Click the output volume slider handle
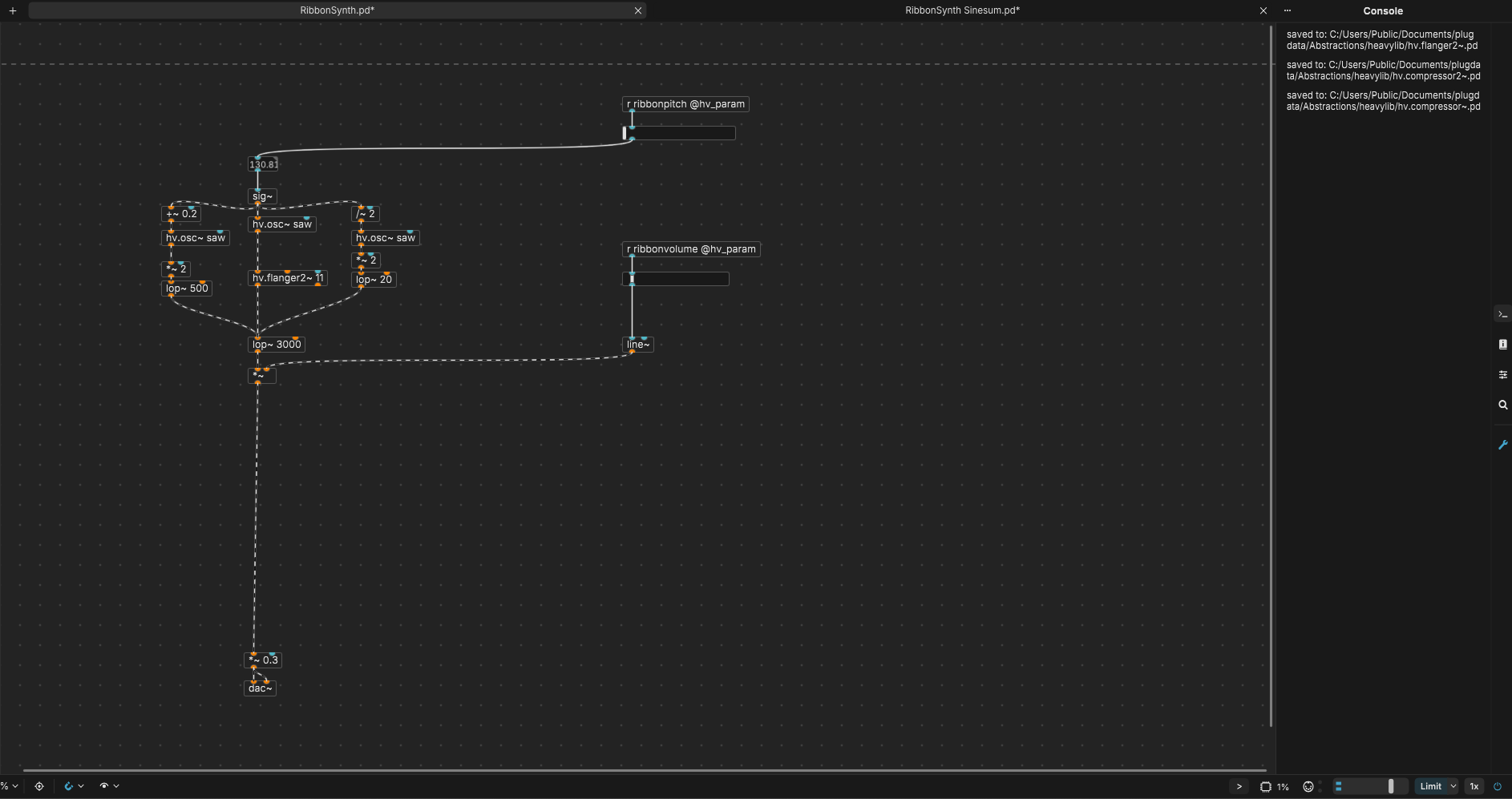This screenshot has height=799, width=1512. pos(1391,787)
